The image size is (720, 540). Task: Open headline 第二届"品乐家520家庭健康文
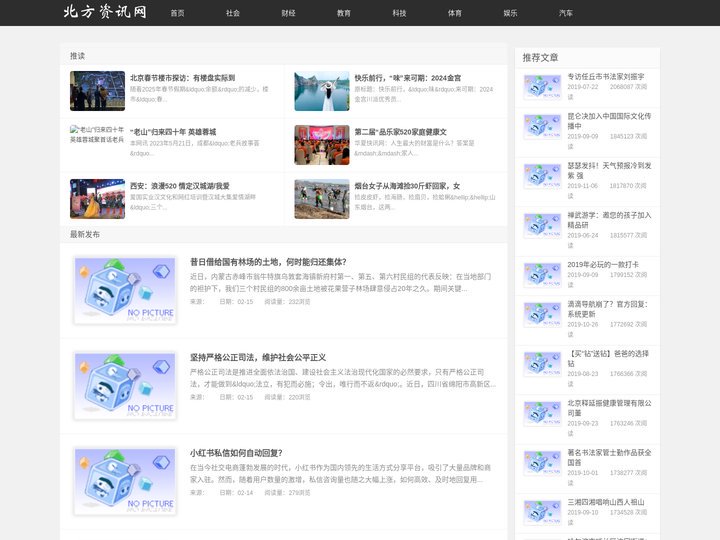pyautogui.click(x=400, y=132)
